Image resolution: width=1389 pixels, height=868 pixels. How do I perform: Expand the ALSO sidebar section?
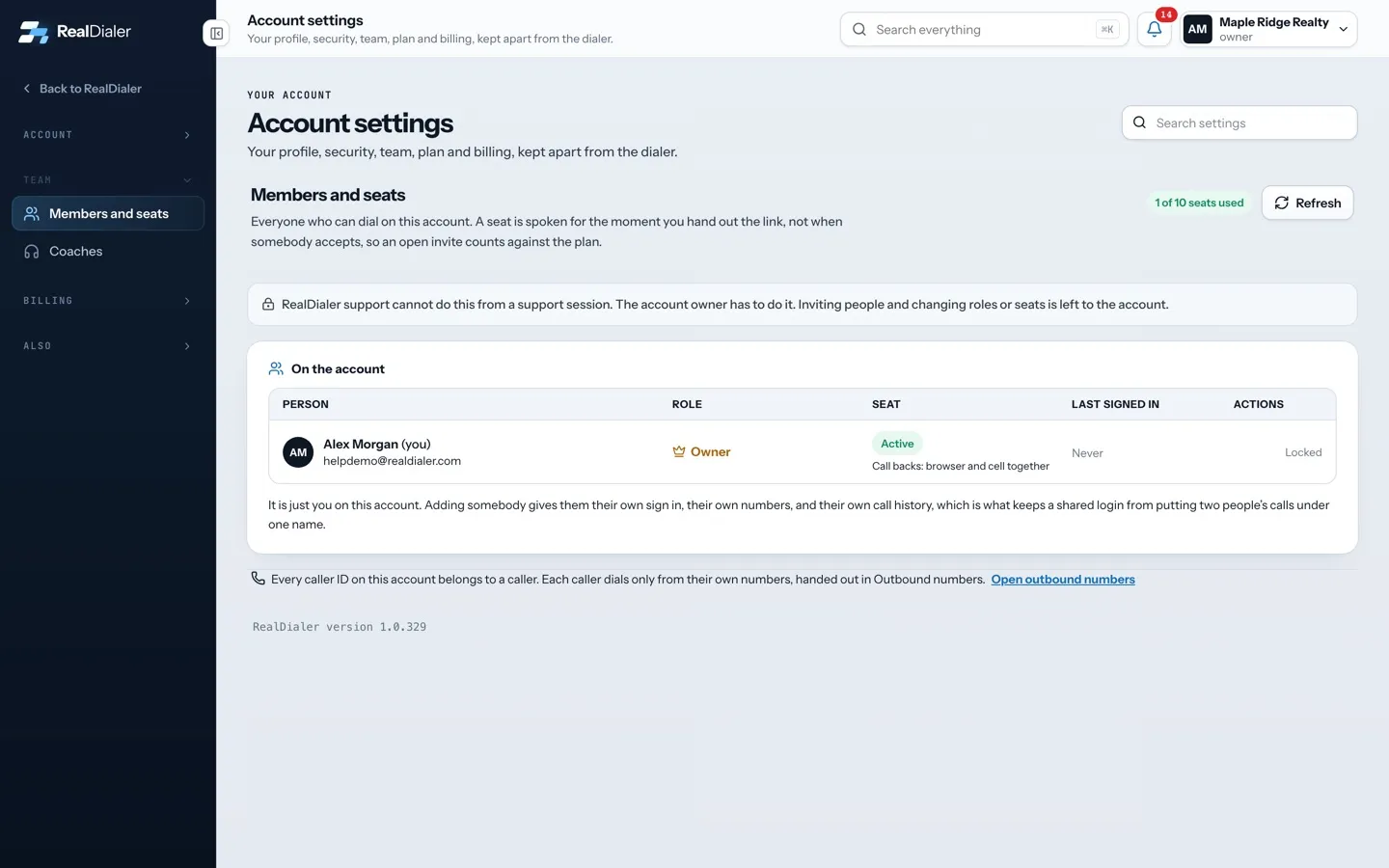[108, 345]
